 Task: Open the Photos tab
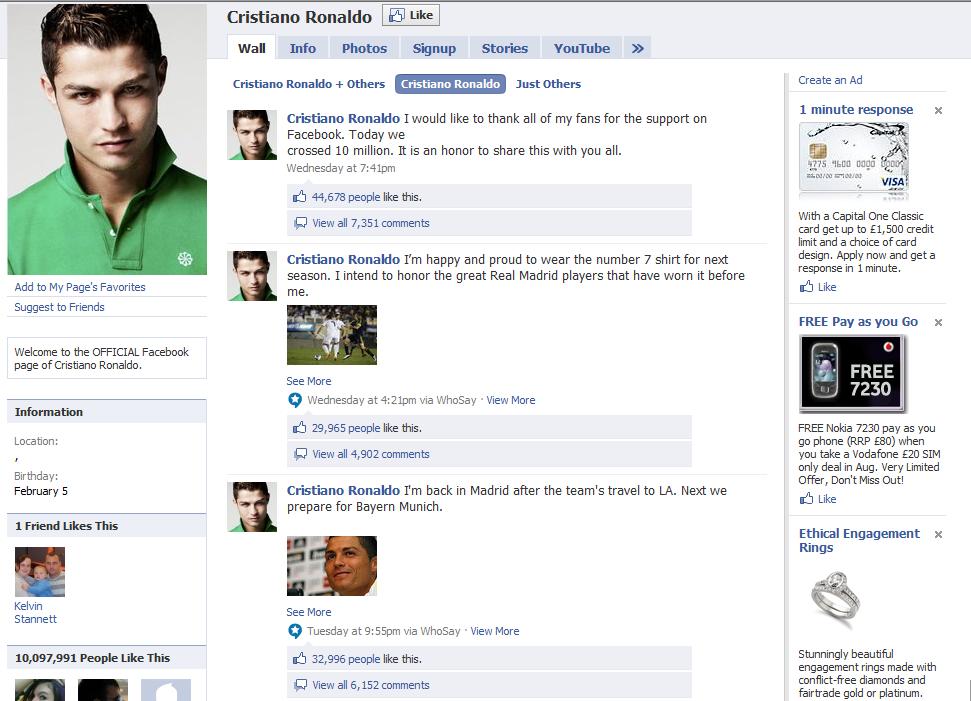364,48
